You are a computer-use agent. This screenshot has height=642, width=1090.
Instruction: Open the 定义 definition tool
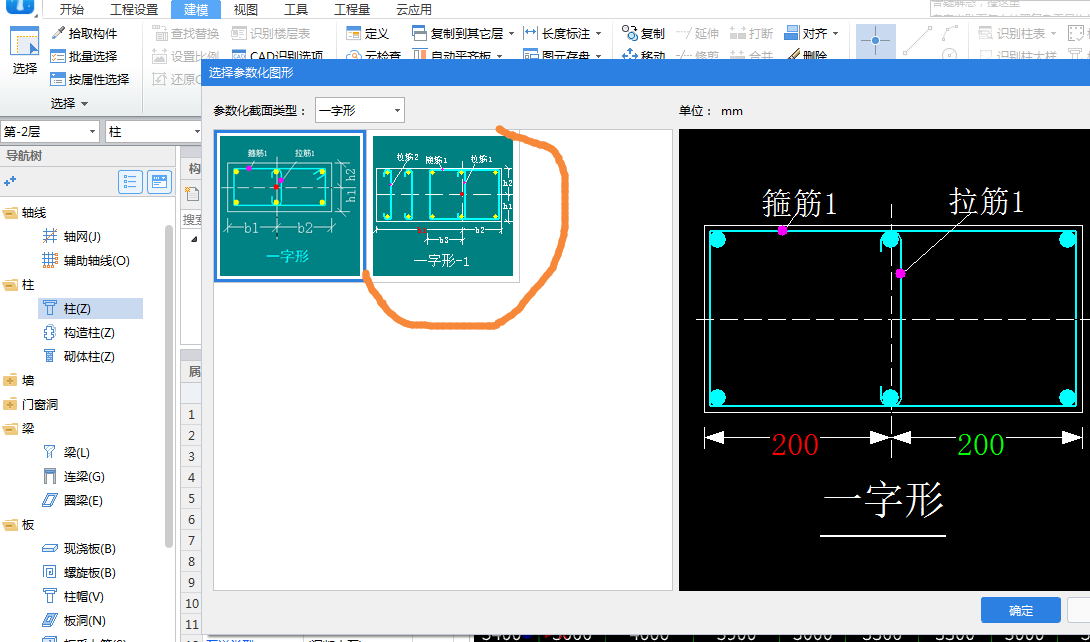(368, 33)
